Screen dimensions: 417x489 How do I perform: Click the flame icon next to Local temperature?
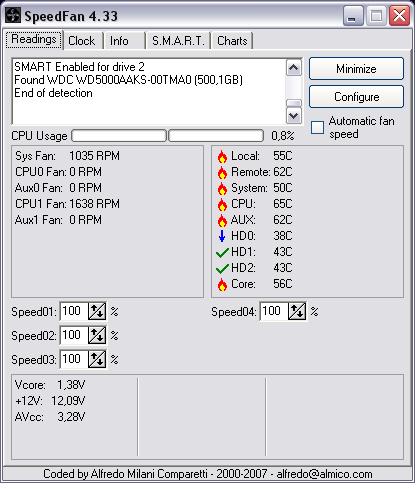coord(222,156)
